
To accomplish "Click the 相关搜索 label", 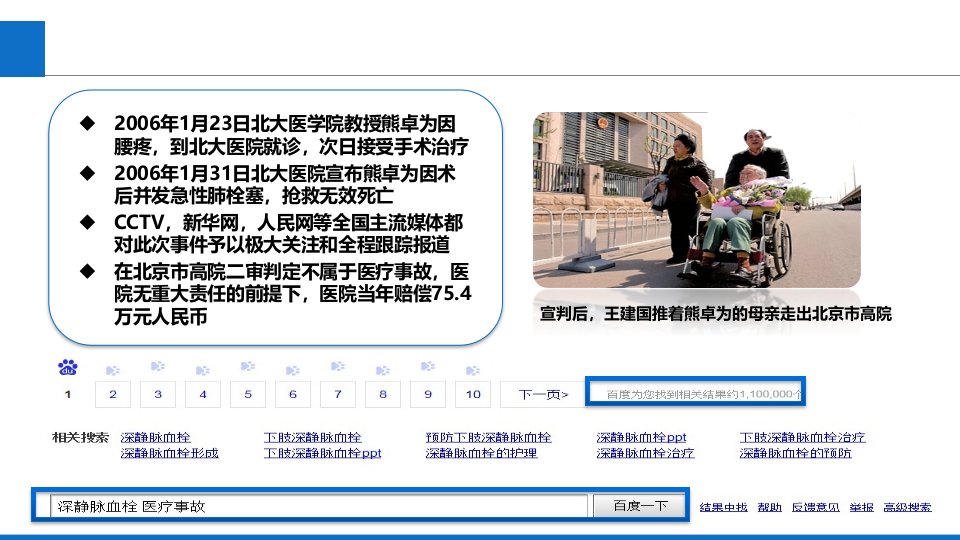I will coord(80,437).
